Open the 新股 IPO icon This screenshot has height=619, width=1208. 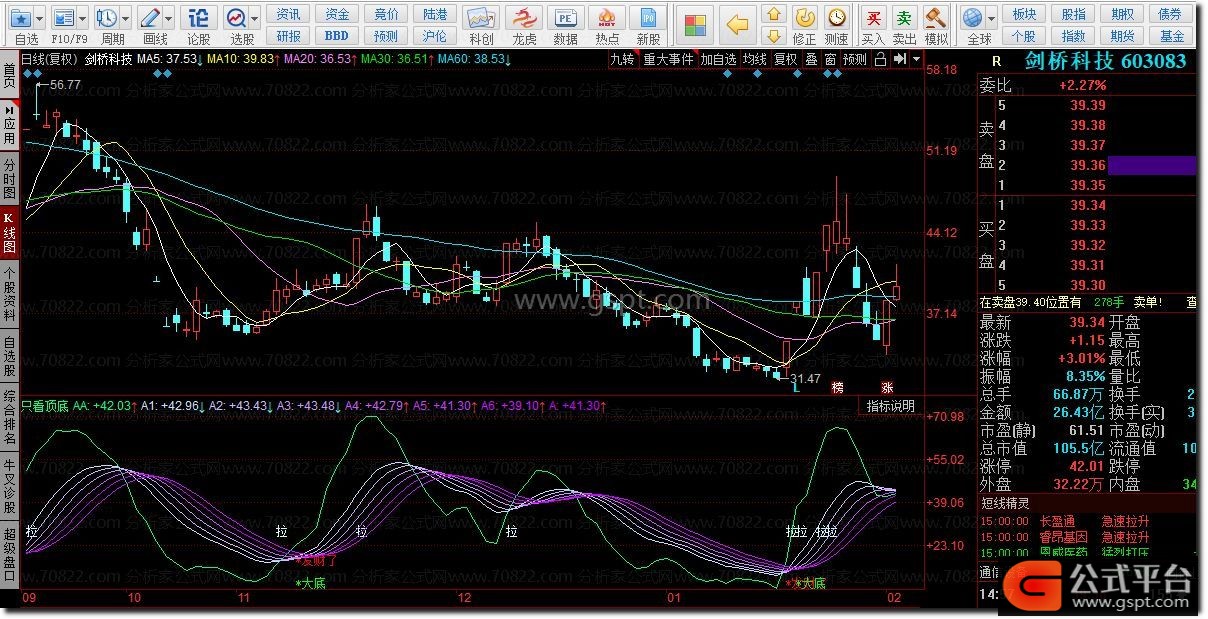[649, 20]
